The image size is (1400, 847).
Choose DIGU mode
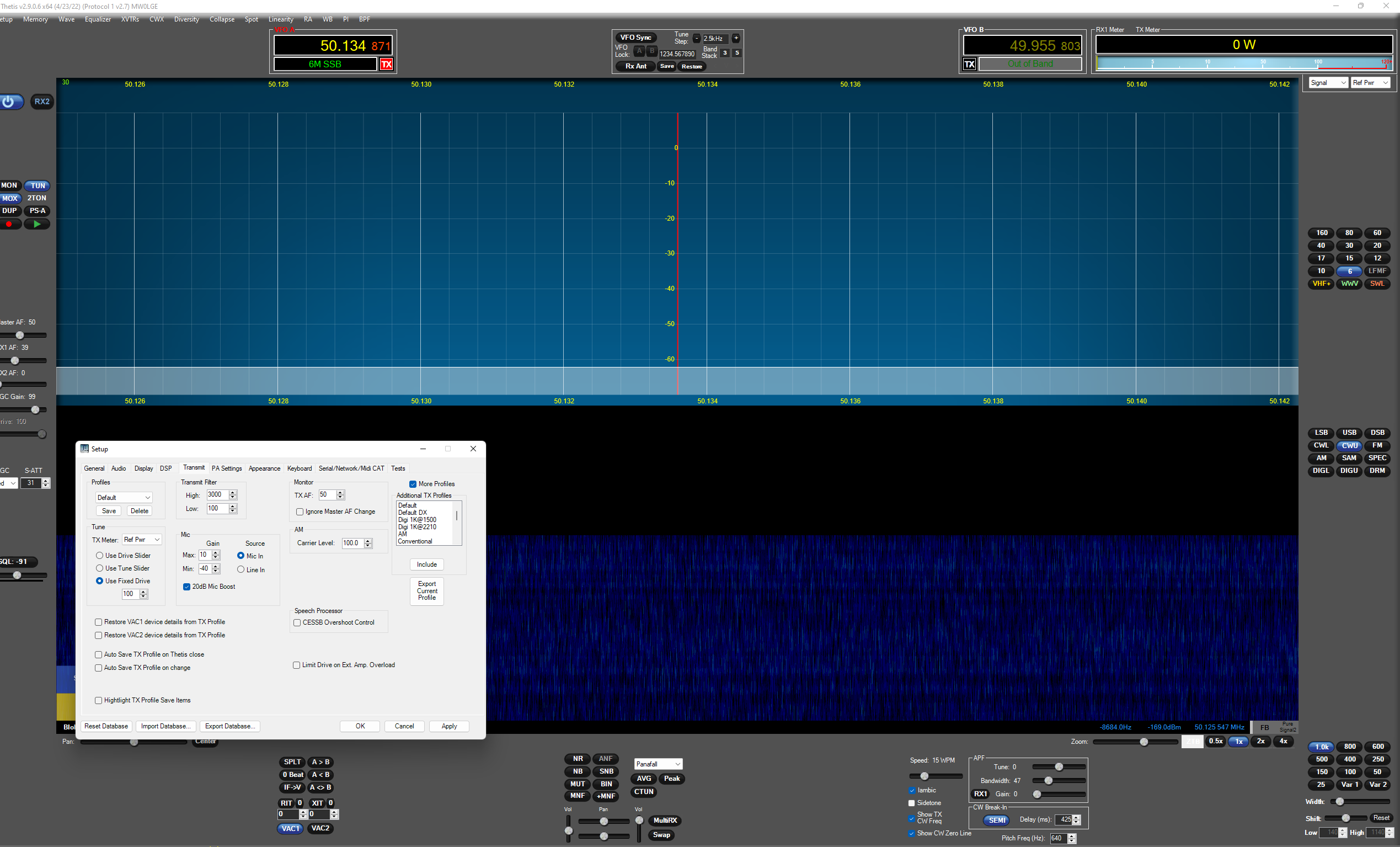tap(1349, 471)
